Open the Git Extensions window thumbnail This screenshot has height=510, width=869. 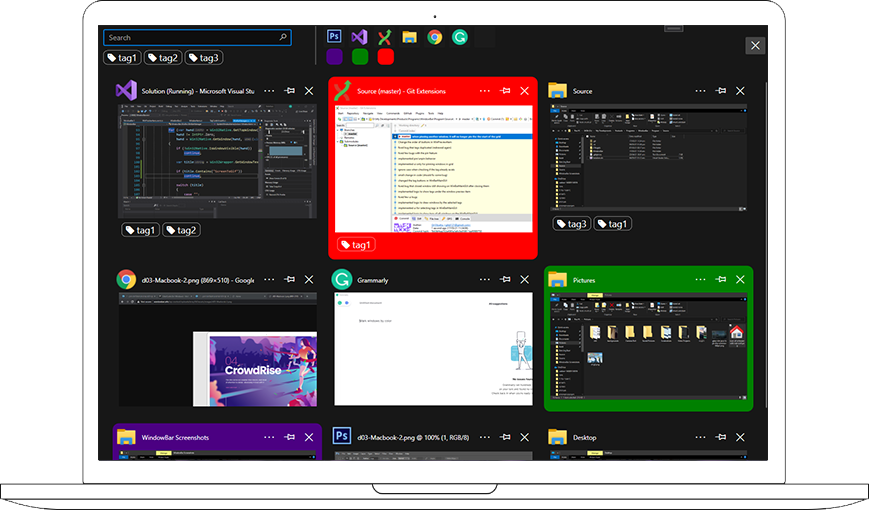[433, 169]
